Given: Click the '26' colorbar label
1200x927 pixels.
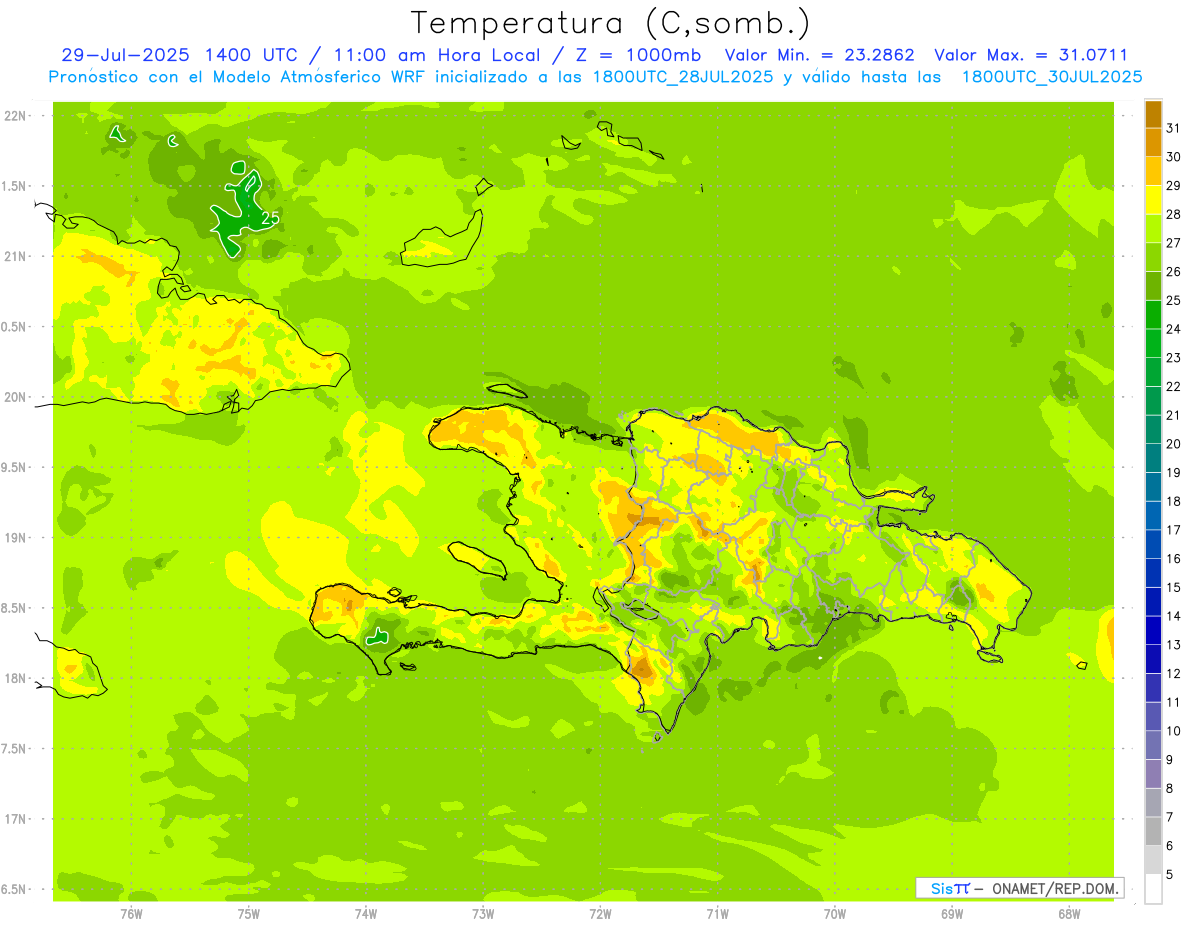Looking at the screenshot, I should click(1173, 272).
